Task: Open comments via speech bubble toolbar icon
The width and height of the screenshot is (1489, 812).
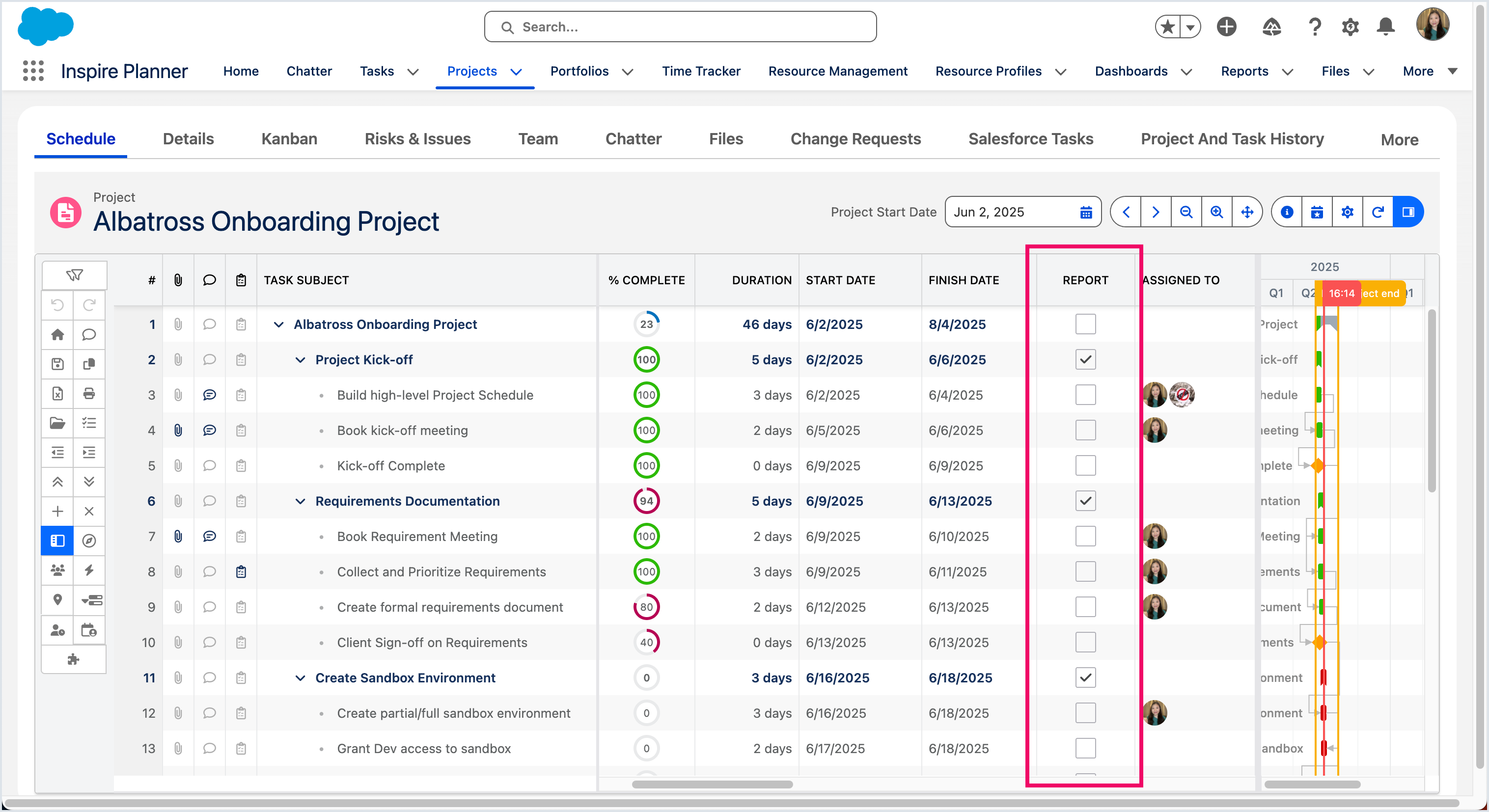Action: pos(89,335)
